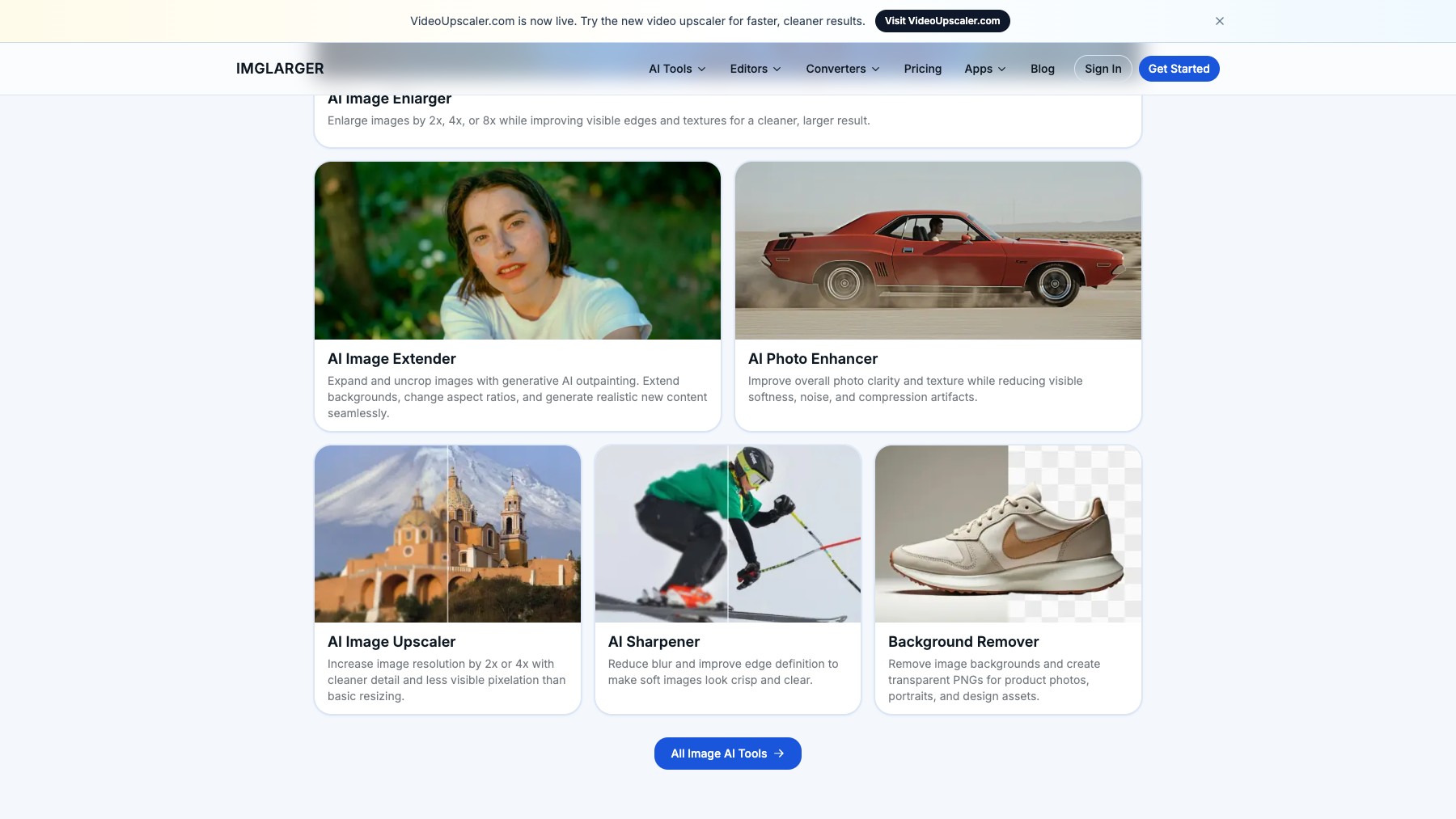Open the Blog link
Image resolution: width=1456 pixels, height=819 pixels.
(1043, 69)
